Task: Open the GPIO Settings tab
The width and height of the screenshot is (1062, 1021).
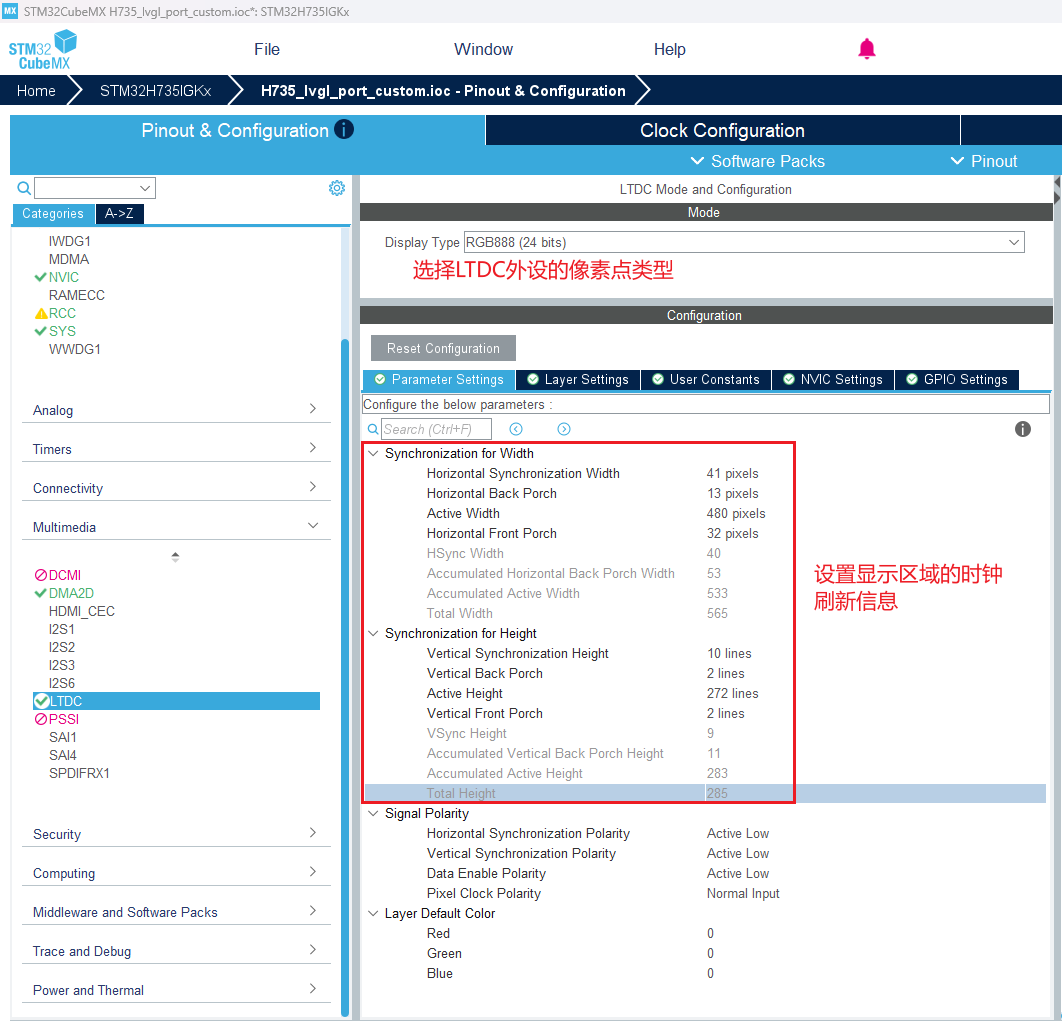Action: (x=956, y=379)
